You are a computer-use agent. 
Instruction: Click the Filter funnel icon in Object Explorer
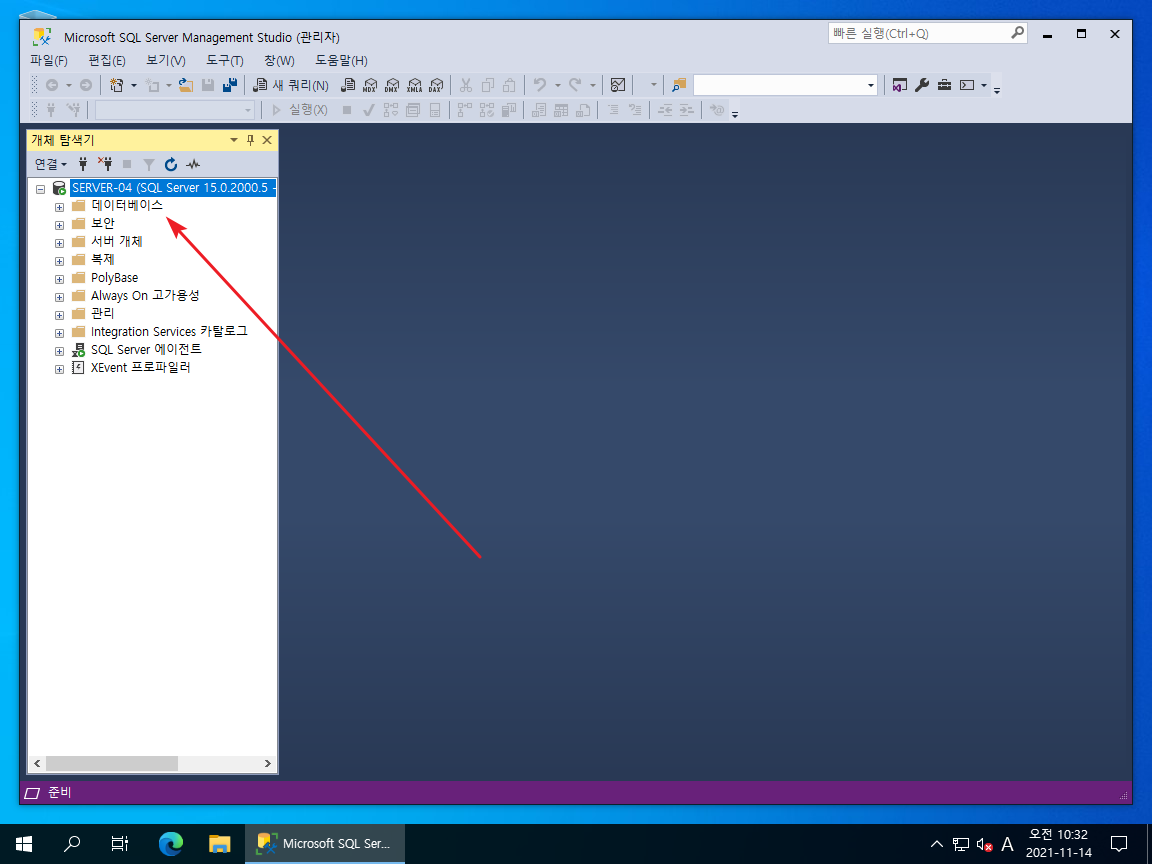click(x=148, y=165)
